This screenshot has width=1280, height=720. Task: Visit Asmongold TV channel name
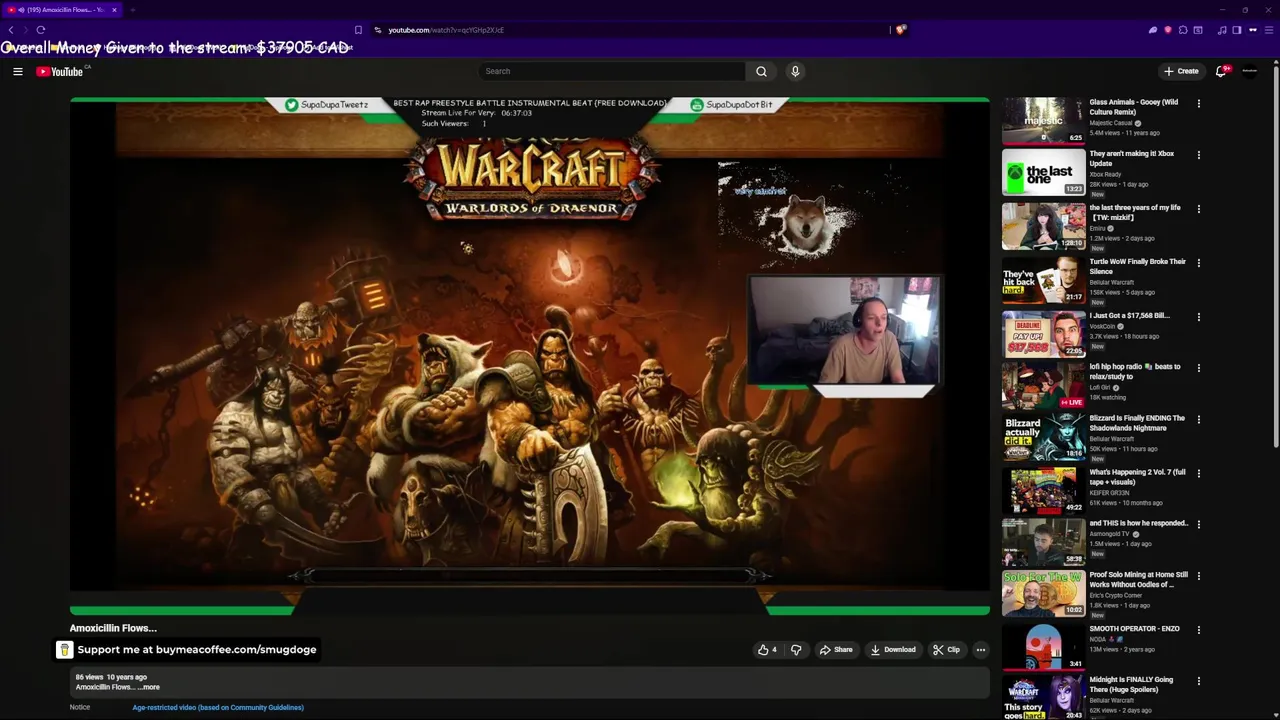pyautogui.click(x=1109, y=534)
